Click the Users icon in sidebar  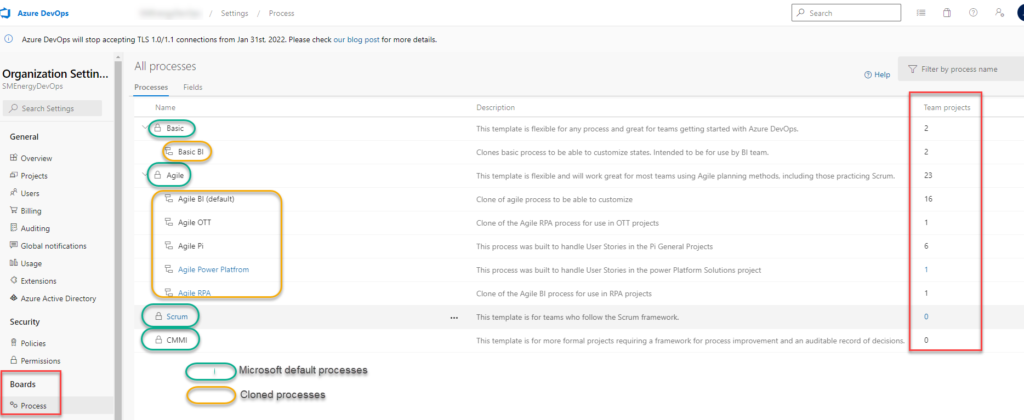tap(14, 193)
